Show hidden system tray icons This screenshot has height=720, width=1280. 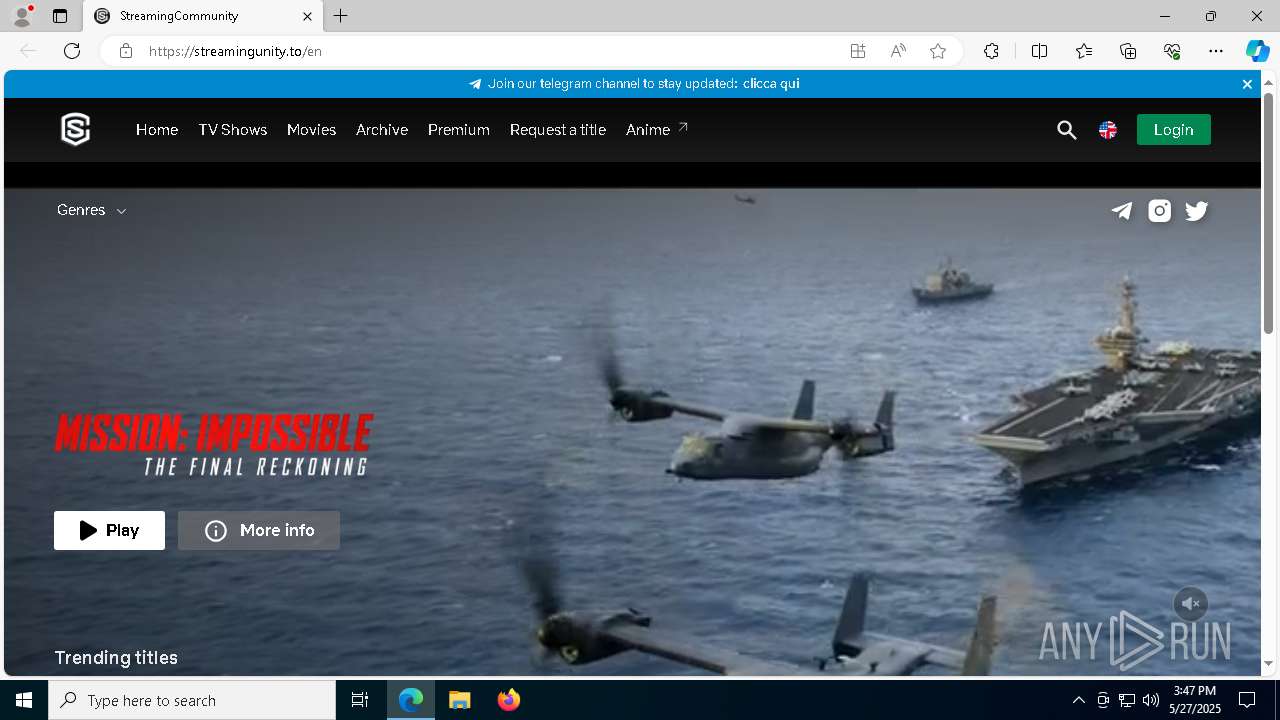[1078, 700]
